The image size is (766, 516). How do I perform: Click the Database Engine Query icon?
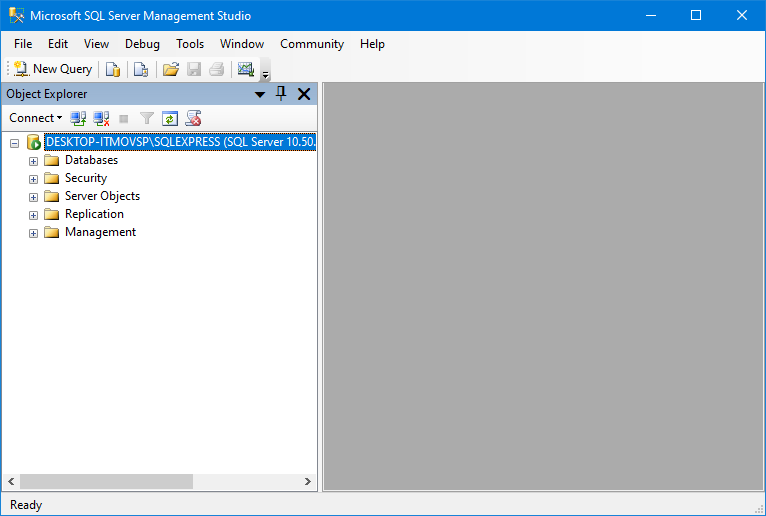113,69
